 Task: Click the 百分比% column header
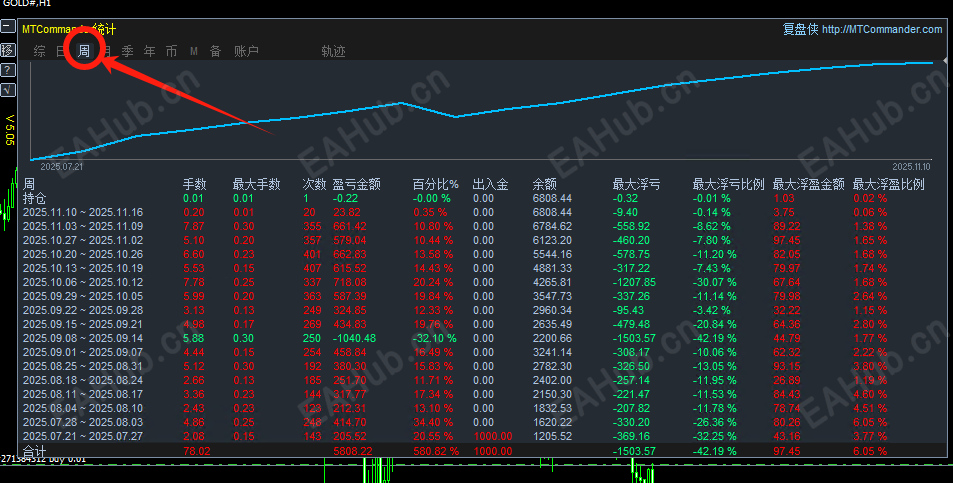pos(435,184)
